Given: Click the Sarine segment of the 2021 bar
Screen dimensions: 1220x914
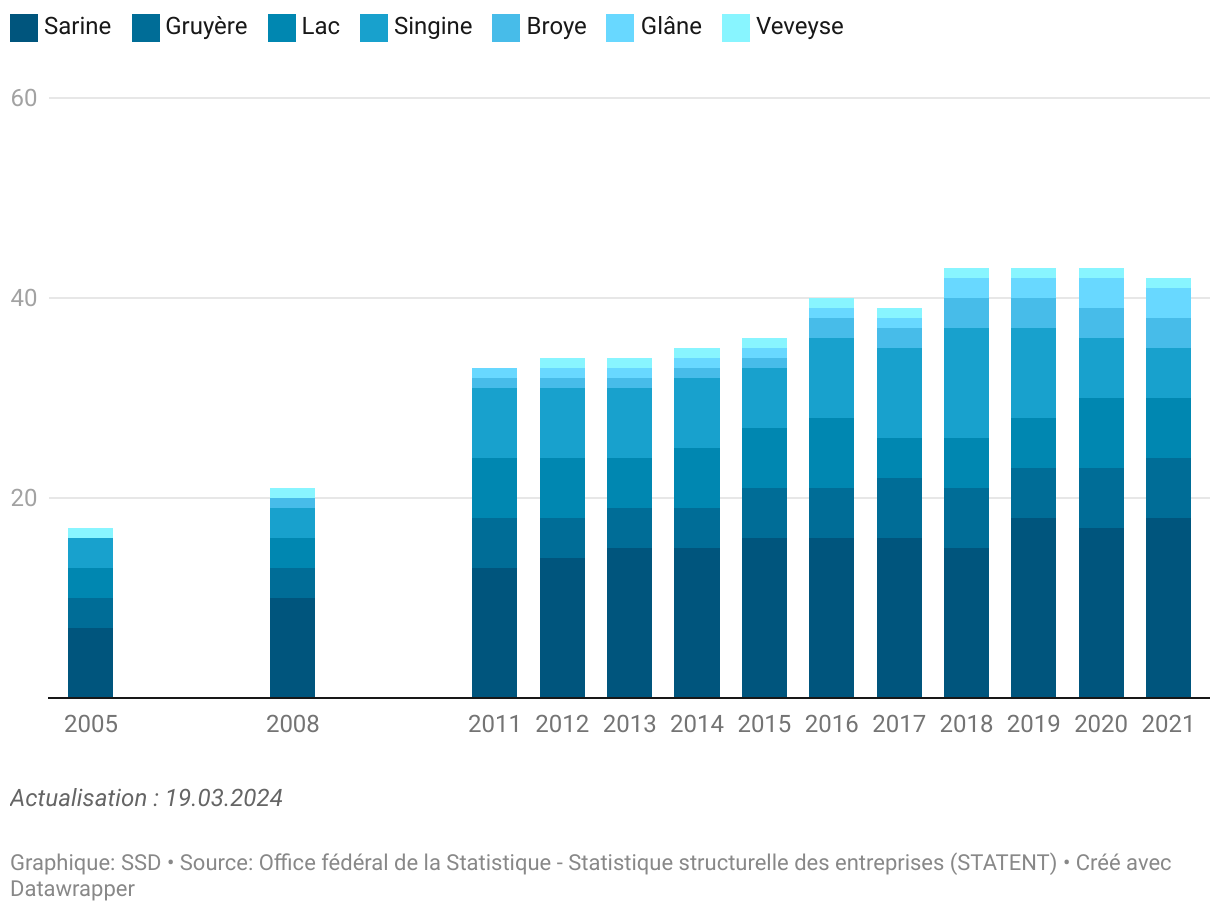Looking at the screenshot, I should pos(1168,607).
